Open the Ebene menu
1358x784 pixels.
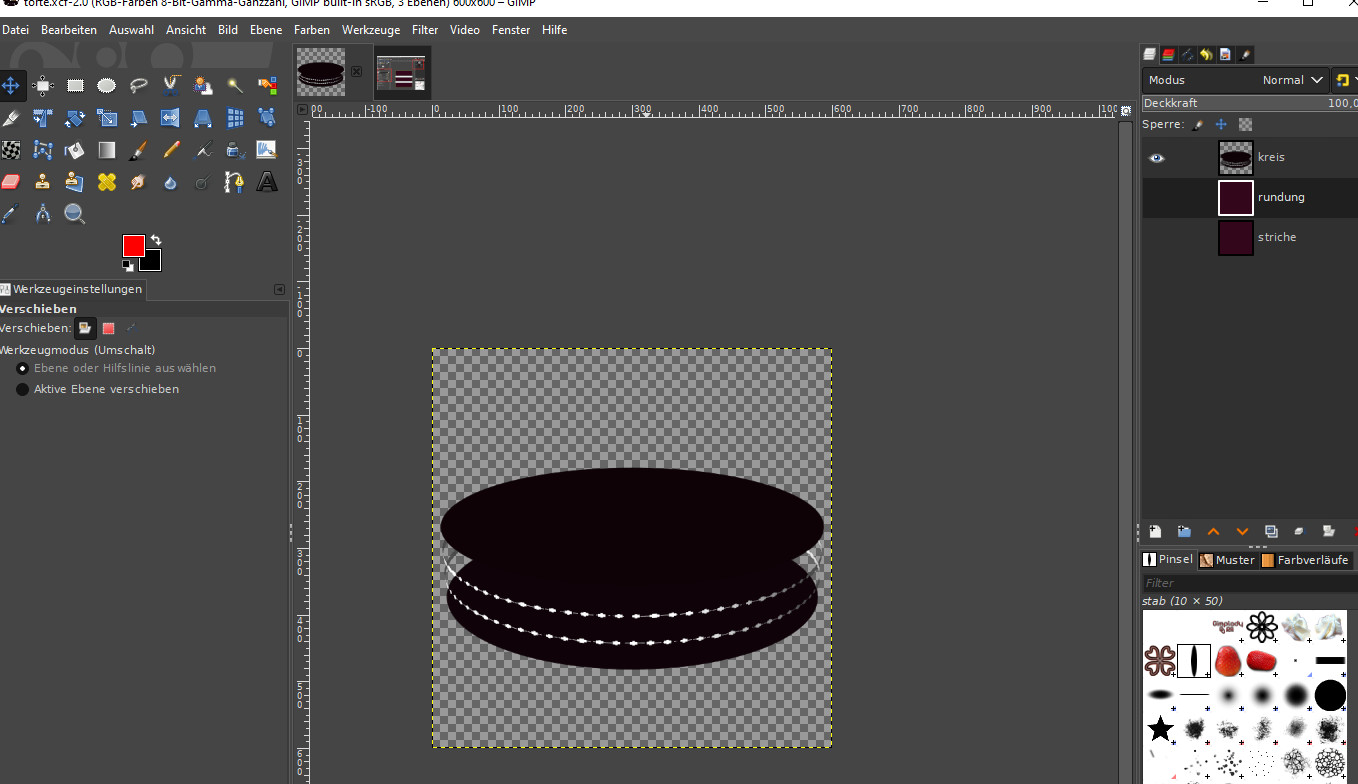266,30
